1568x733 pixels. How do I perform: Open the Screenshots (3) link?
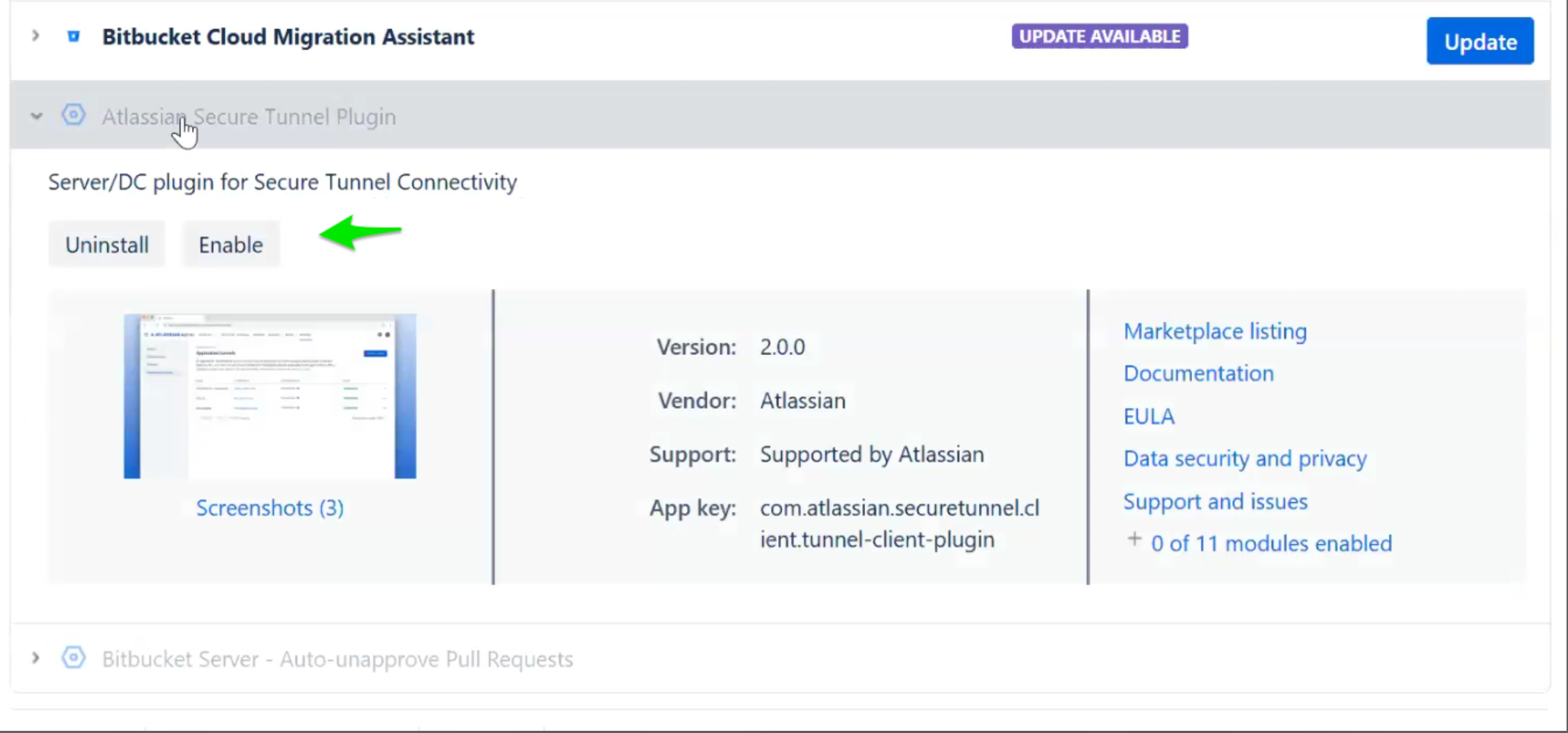(270, 507)
